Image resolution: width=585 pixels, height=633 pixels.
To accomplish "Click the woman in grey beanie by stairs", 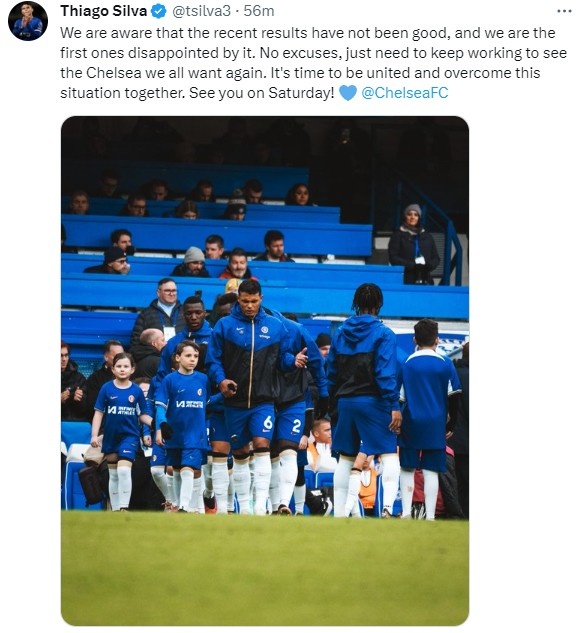I will tap(414, 243).
